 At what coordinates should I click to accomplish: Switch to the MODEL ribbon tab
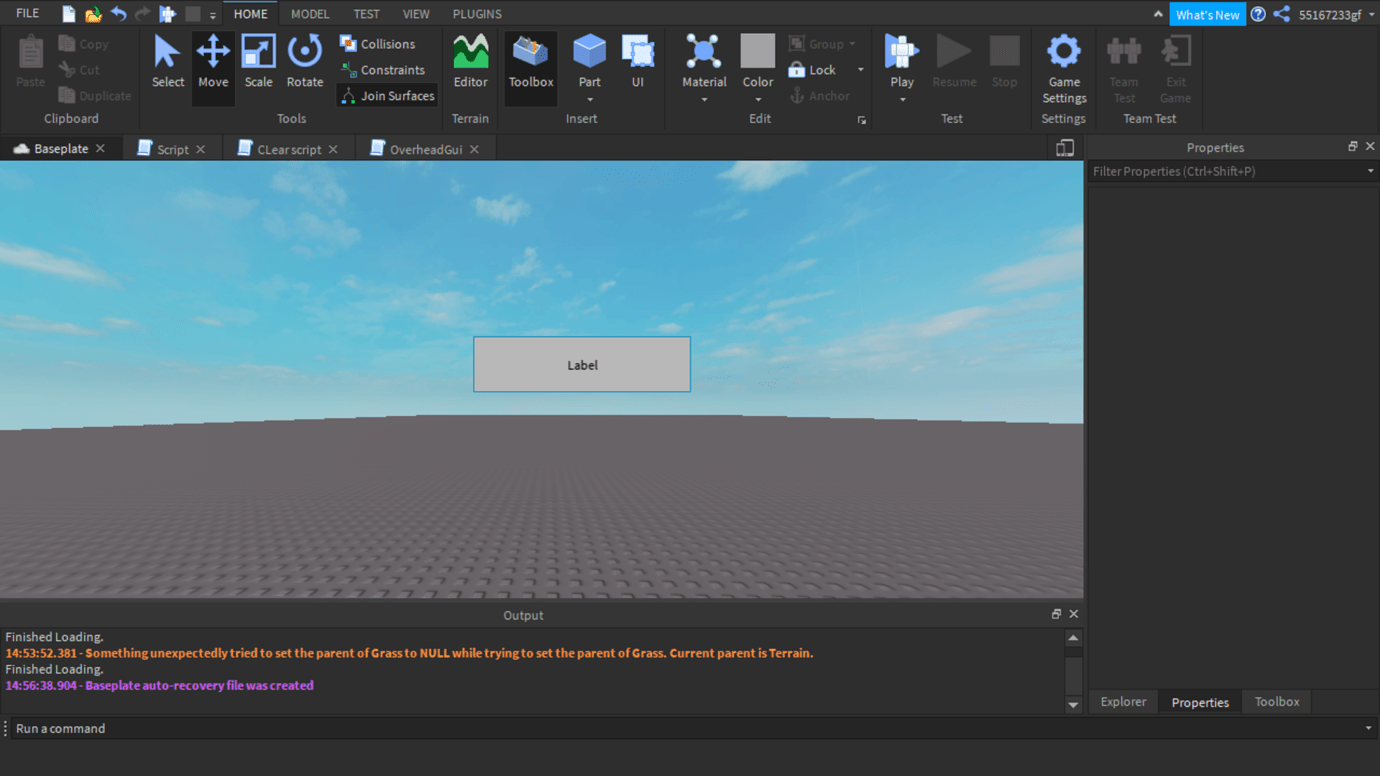[310, 13]
